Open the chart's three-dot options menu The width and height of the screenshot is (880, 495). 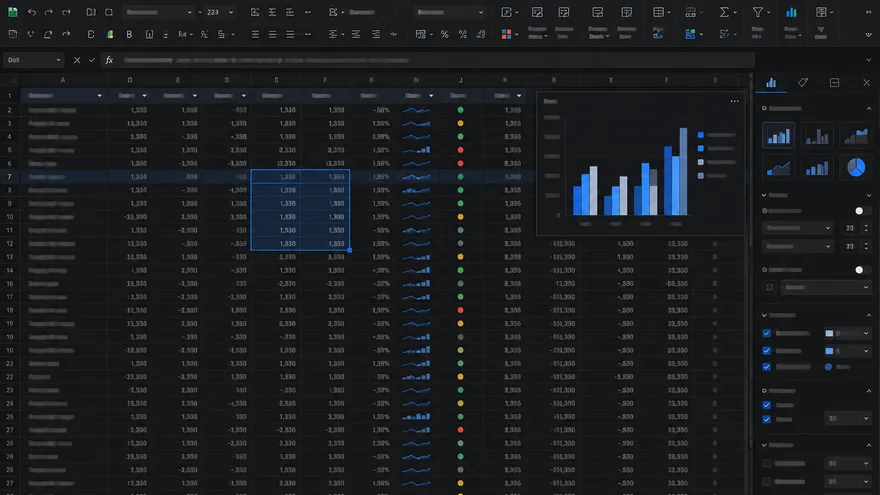tap(735, 102)
